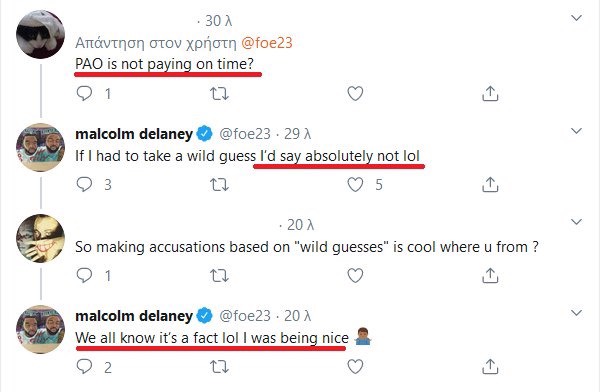Open the chevron menu on the 'making accusations' tweet

pyautogui.click(x=576, y=222)
